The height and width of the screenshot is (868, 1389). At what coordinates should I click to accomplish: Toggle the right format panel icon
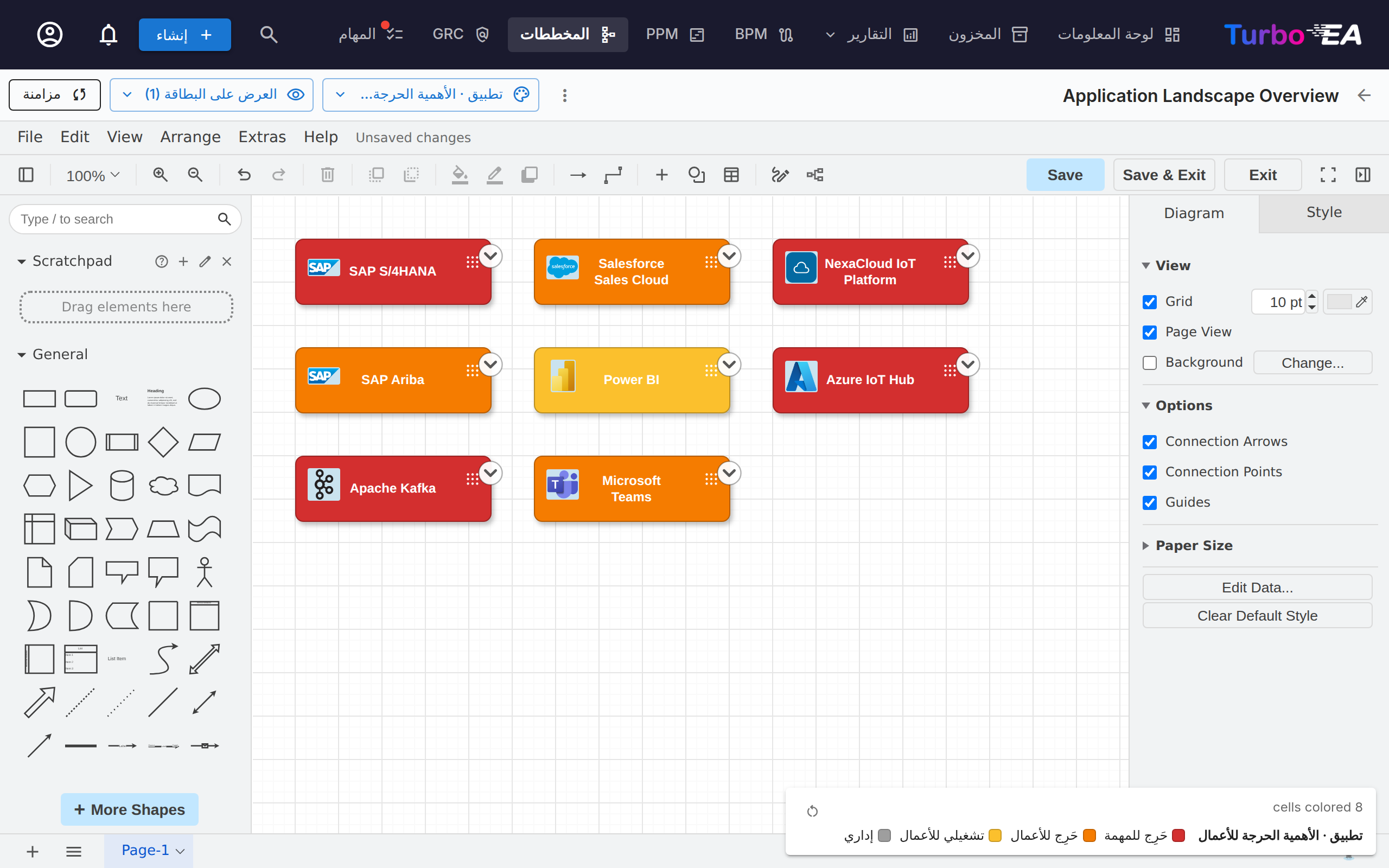pos(1362,175)
